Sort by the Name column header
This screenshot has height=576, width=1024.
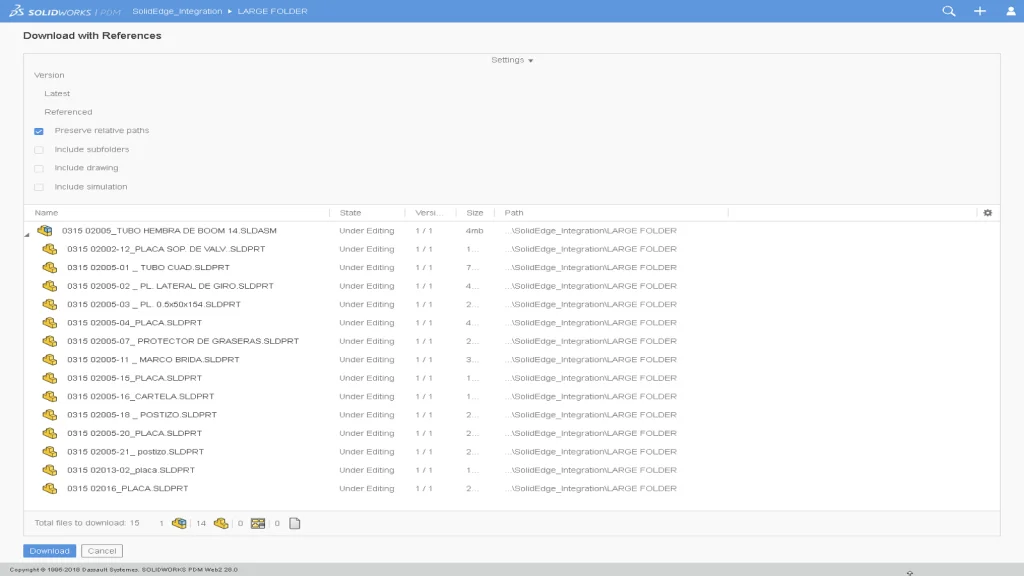(46, 213)
